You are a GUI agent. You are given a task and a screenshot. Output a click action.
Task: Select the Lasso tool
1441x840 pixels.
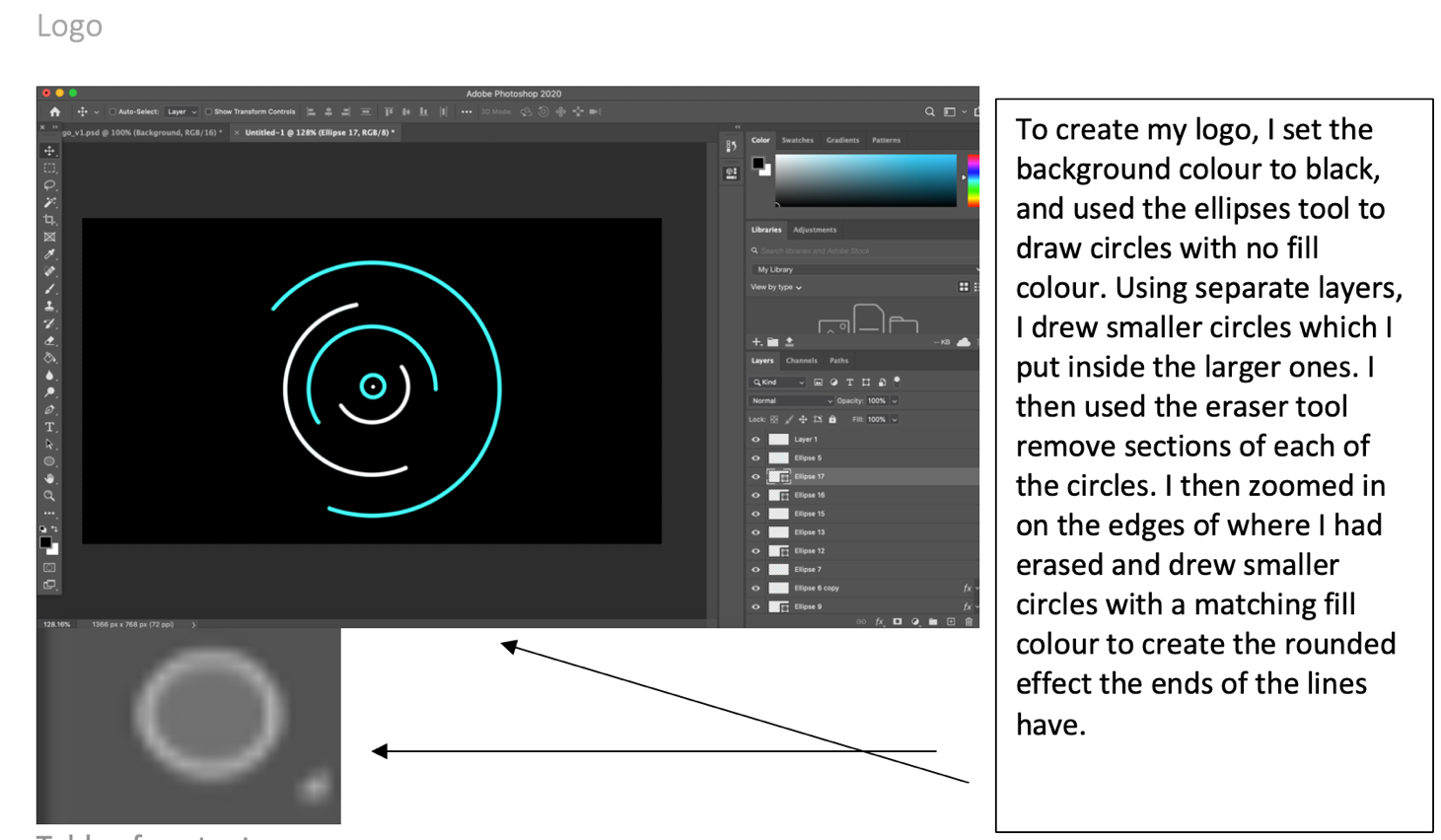click(49, 185)
